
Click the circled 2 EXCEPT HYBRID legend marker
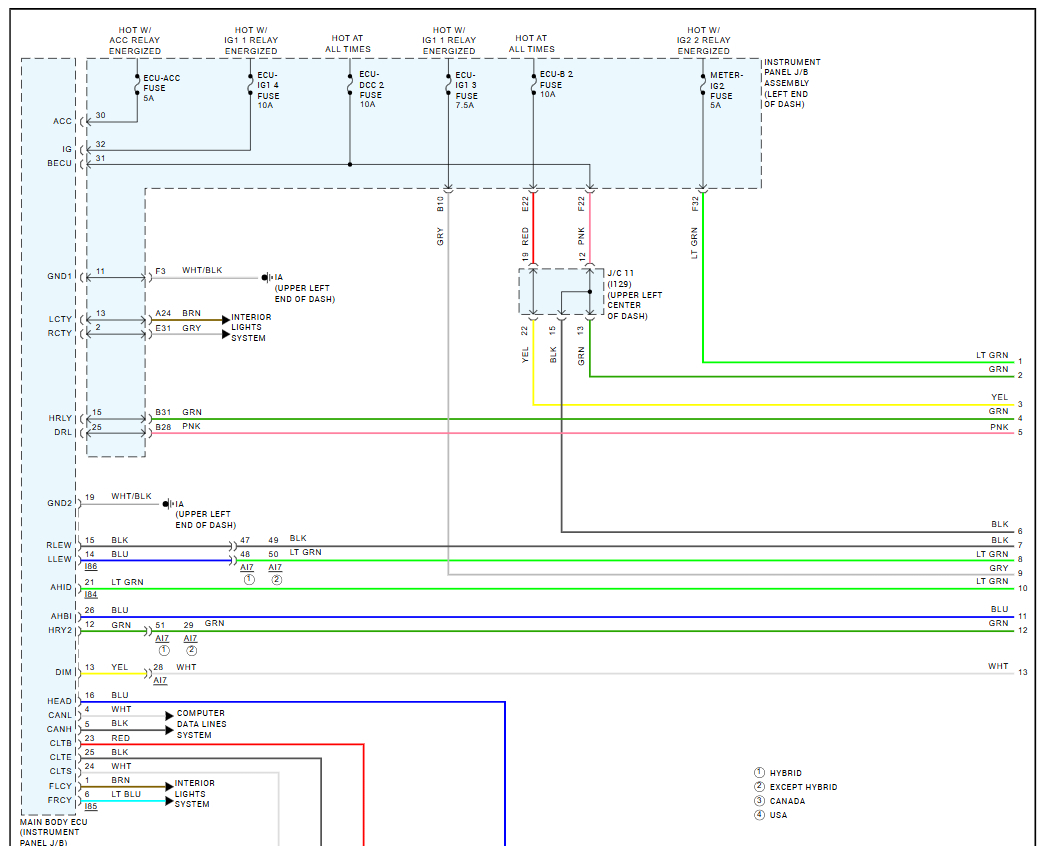point(759,786)
